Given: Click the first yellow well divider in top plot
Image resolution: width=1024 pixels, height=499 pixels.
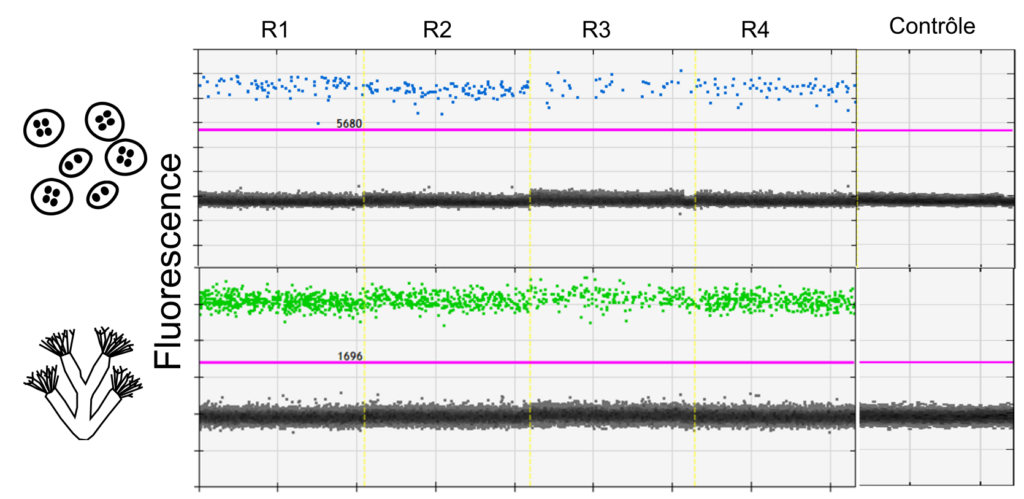Looking at the screenshot, I should (364, 160).
